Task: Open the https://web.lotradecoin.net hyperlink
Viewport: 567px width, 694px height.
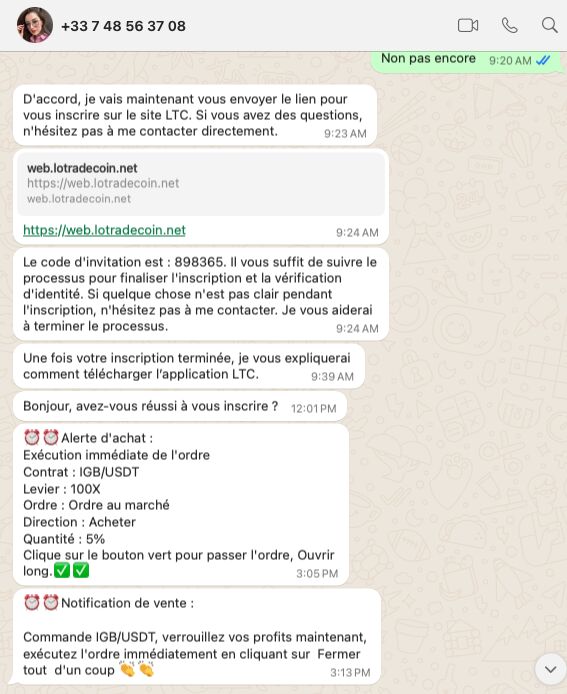Action: coord(104,230)
